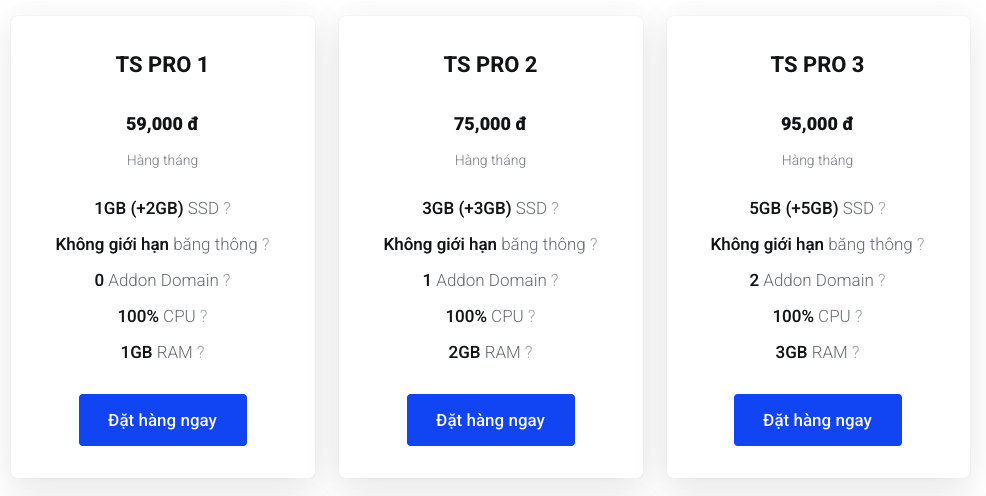This screenshot has width=986, height=496.
Task: Click the 95,000 đ price text
Action: pyautogui.click(x=817, y=124)
